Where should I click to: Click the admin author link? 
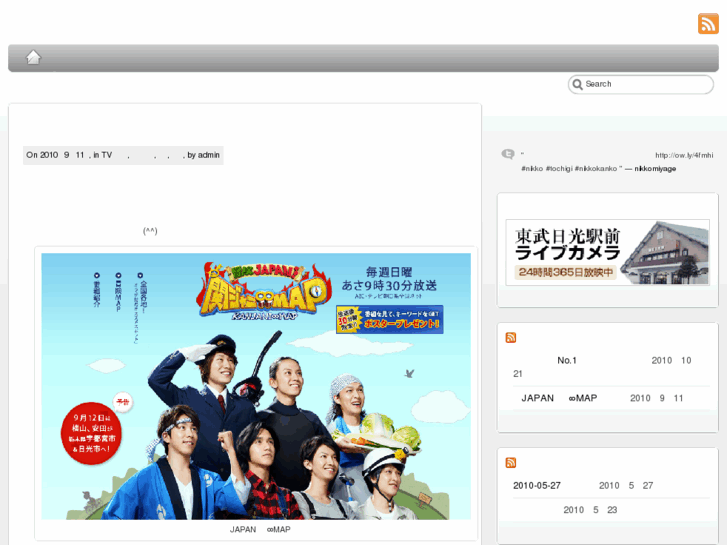(x=209, y=155)
